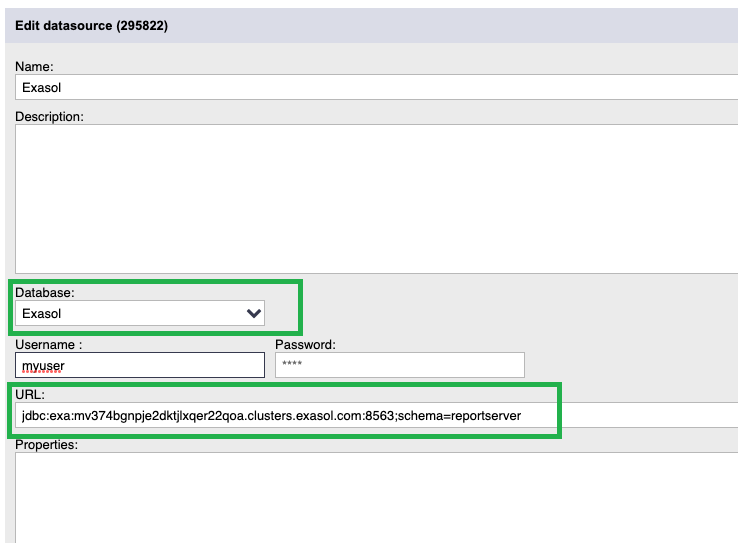
Task: Click the Password field
Action: (x=400, y=365)
